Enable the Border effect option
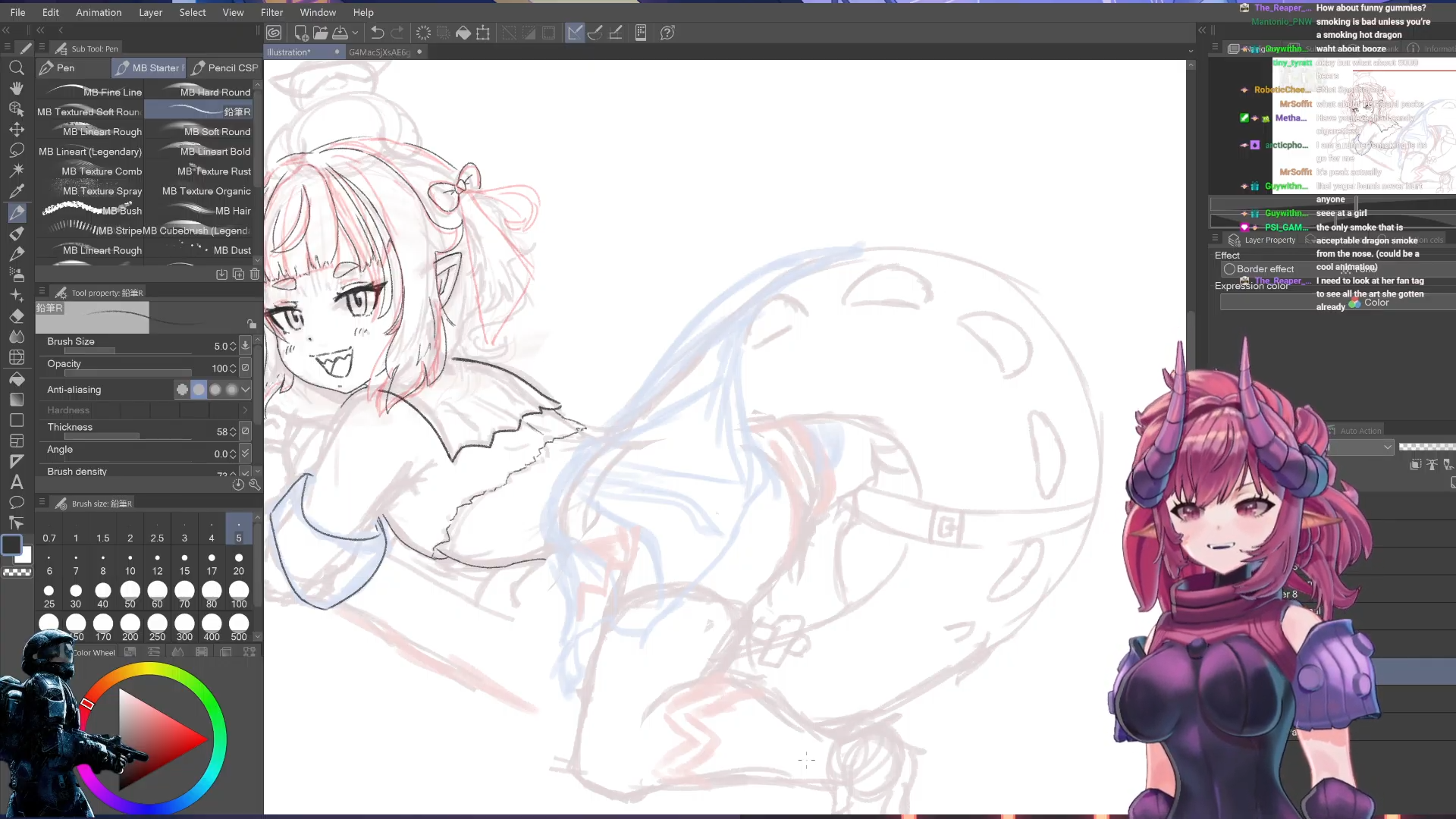 click(1229, 269)
